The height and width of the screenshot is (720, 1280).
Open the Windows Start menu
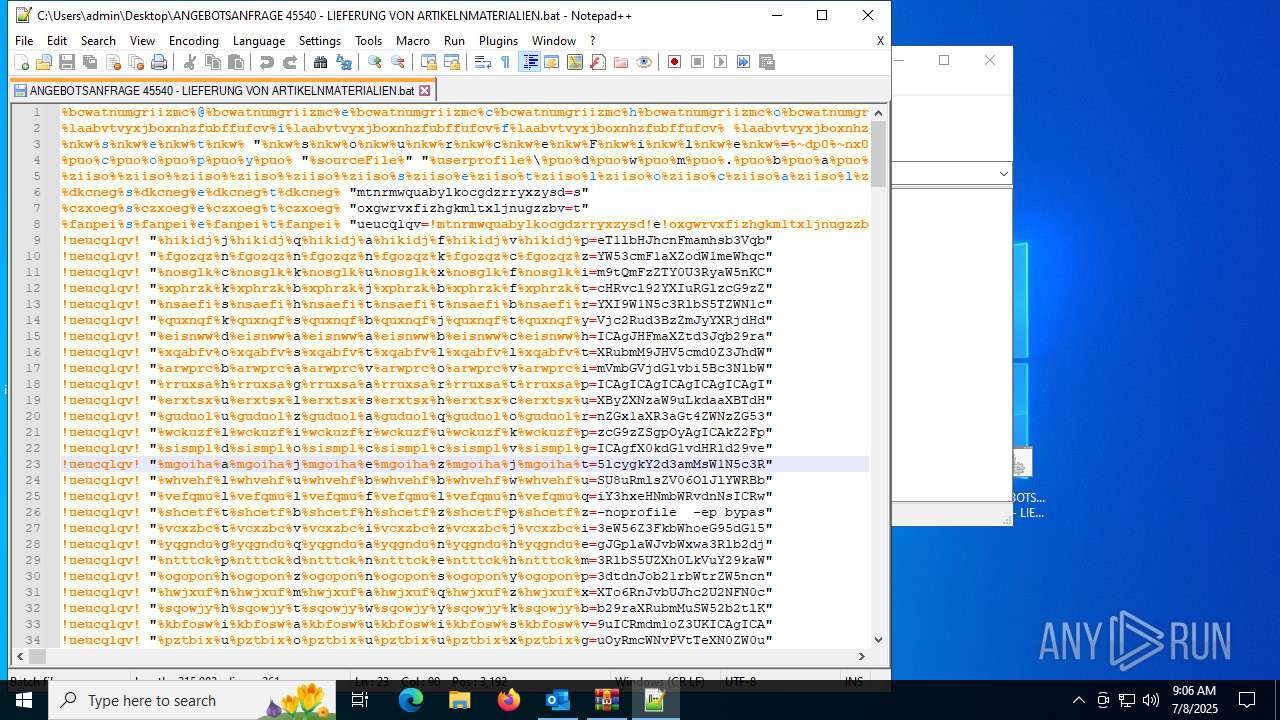[24, 700]
